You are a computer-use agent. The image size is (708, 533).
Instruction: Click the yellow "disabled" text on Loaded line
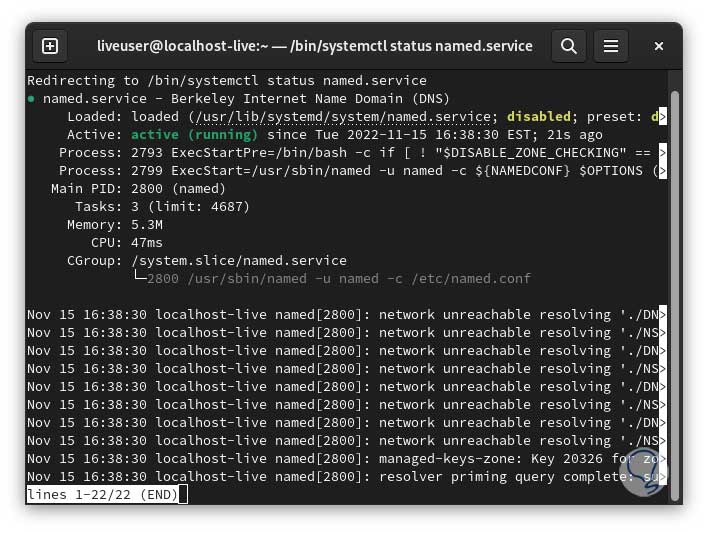pos(538,117)
